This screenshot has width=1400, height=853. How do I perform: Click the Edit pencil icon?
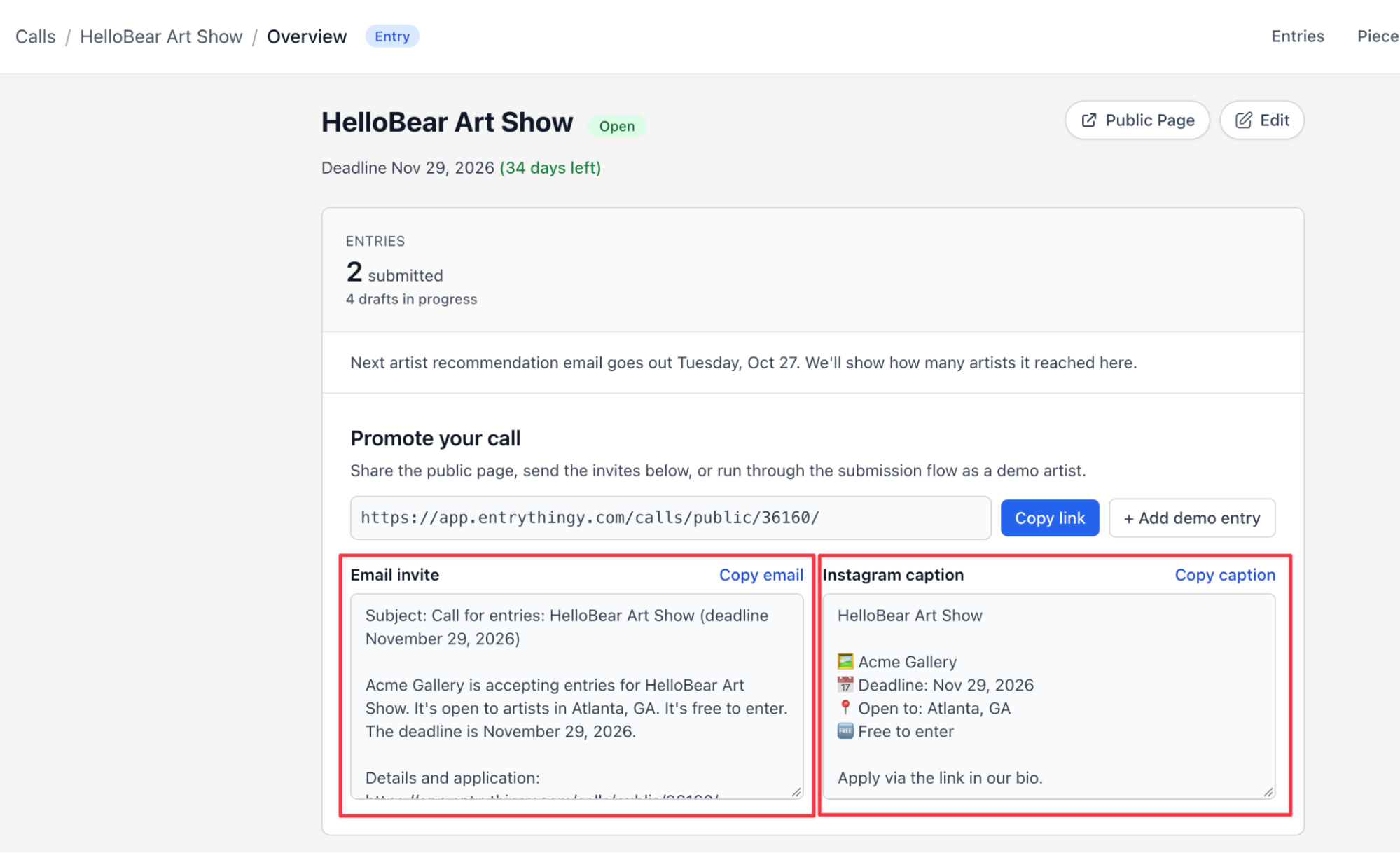[1243, 120]
